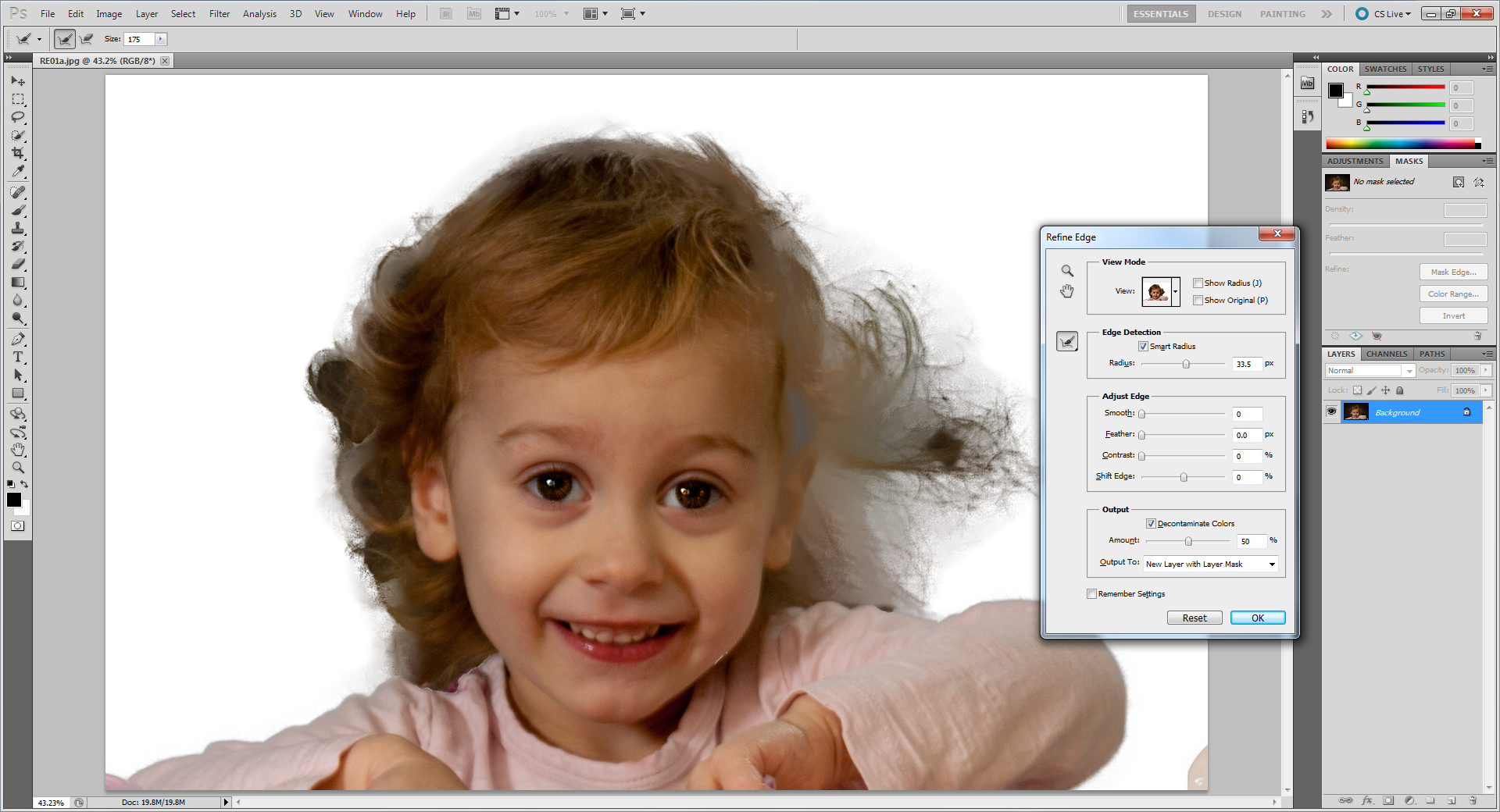Open Color panel options menu
The width and height of the screenshot is (1500, 812).
coord(1487,69)
